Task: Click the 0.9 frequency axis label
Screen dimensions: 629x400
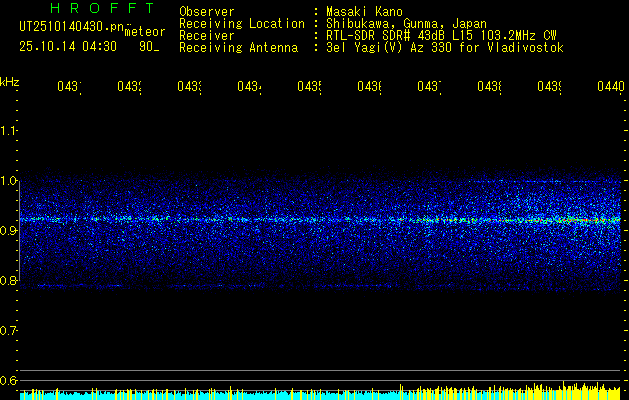Action: click(x=8, y=231)
